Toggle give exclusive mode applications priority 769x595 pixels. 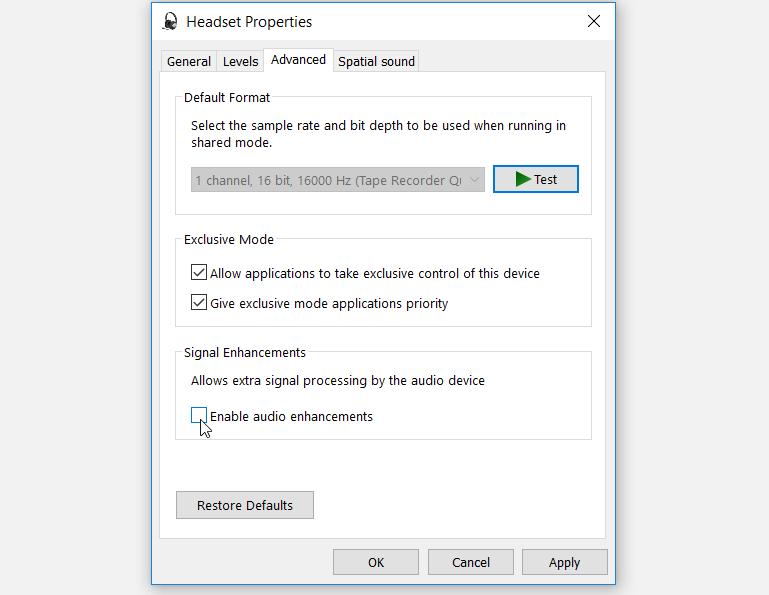click(199, 302)
